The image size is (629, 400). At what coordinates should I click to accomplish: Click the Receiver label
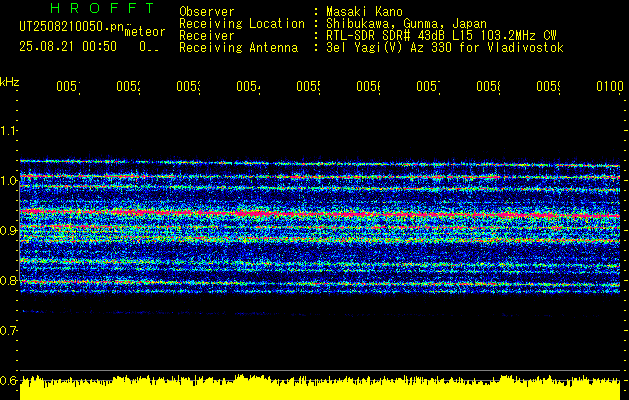[x=207, y=36]
